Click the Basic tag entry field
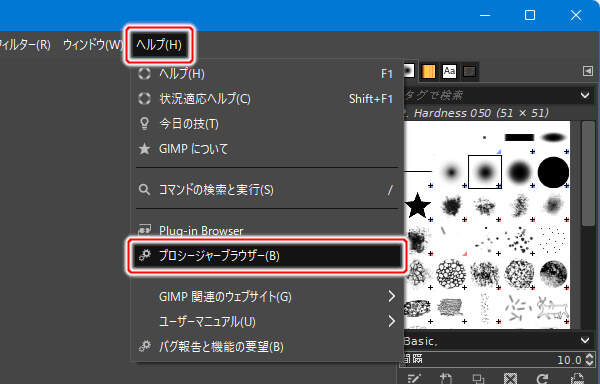Screen dimensions: 600x384 (490, 340)
